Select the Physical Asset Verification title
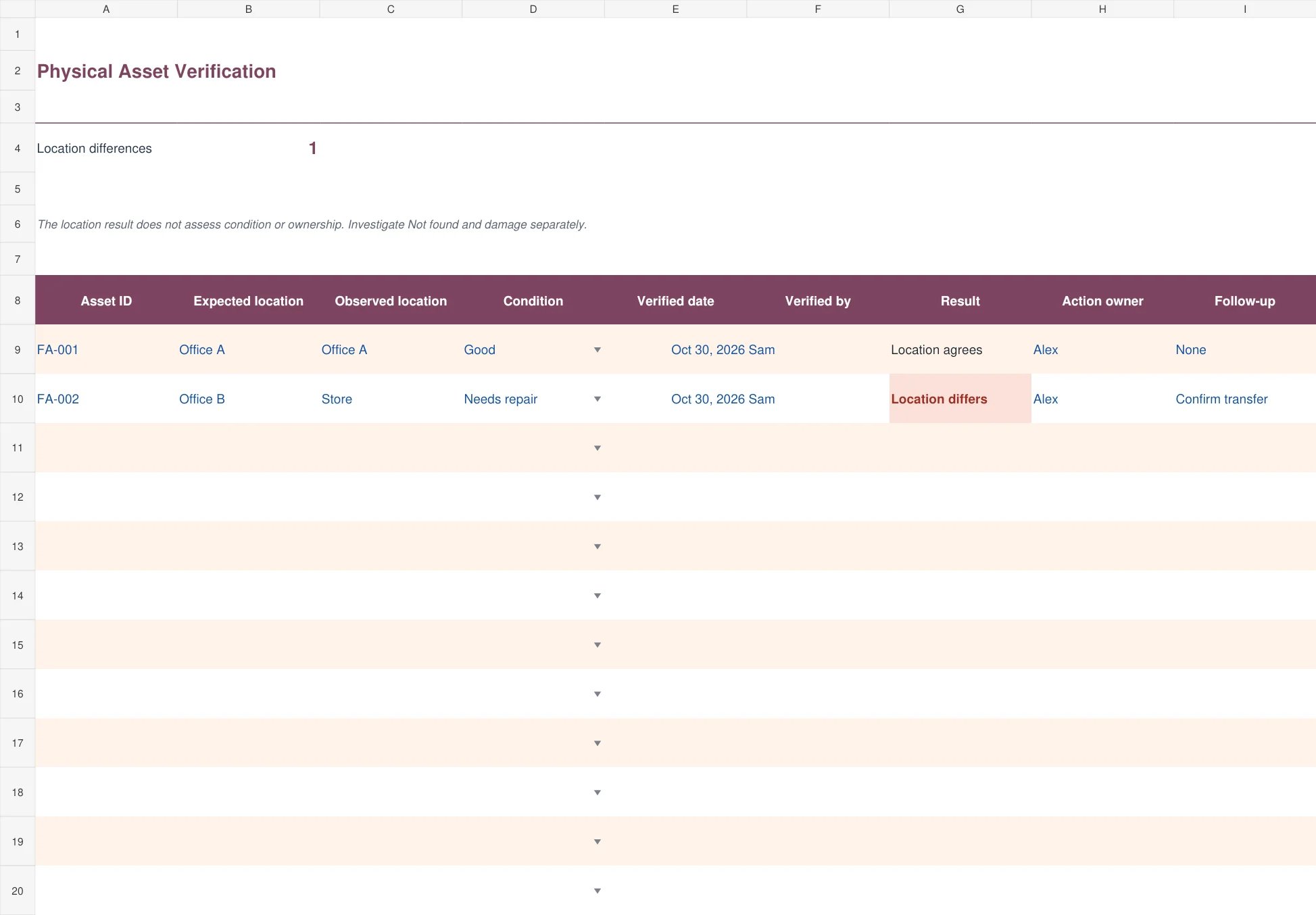This screenshot has width=1316, height=915. [x=156, y=72]
